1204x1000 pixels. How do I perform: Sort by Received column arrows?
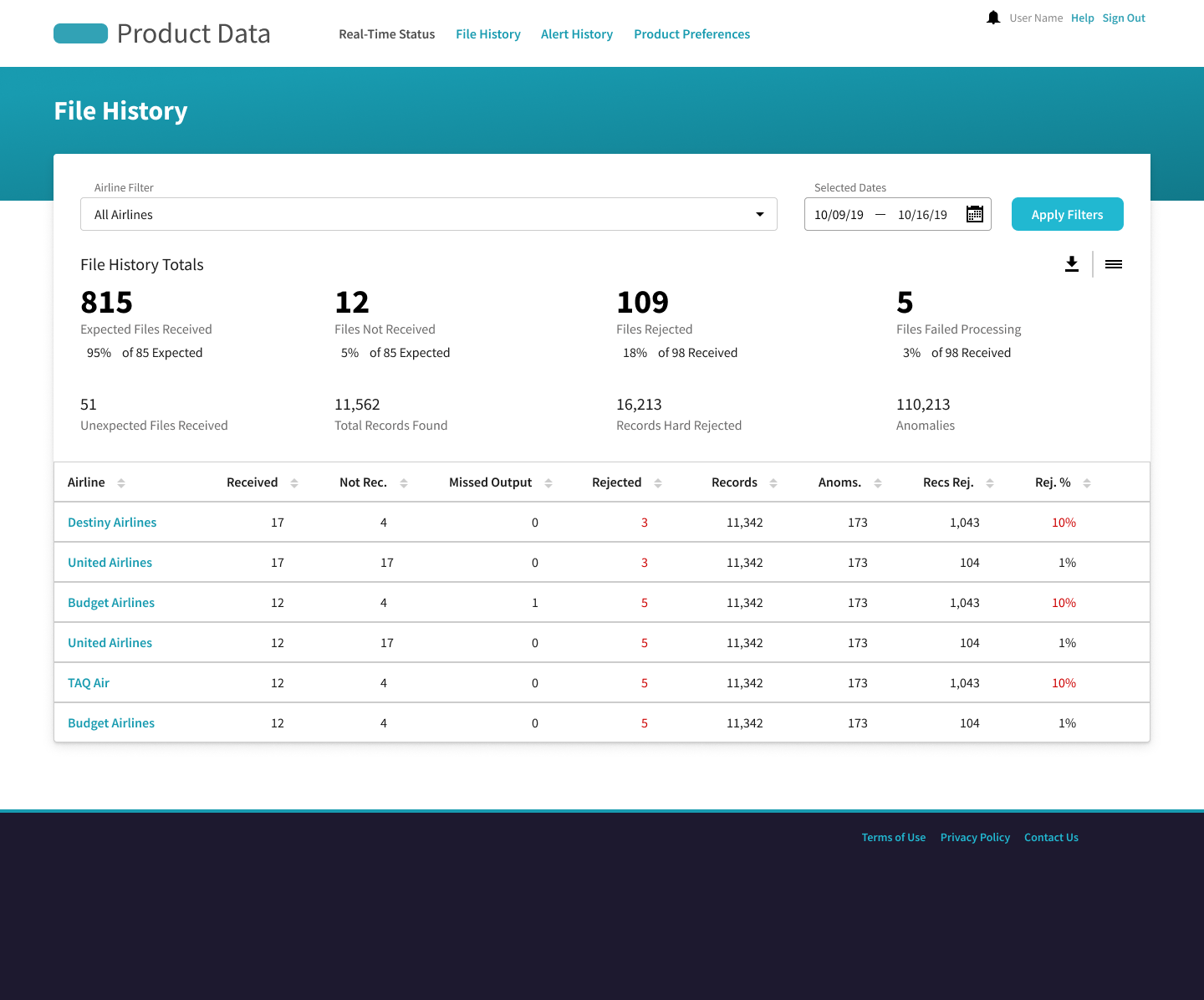coord(294,483)
